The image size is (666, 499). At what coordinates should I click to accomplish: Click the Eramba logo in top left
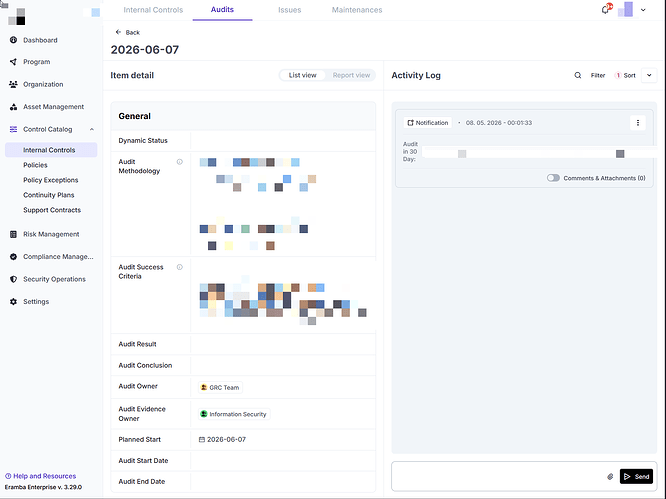click(17, 16)
